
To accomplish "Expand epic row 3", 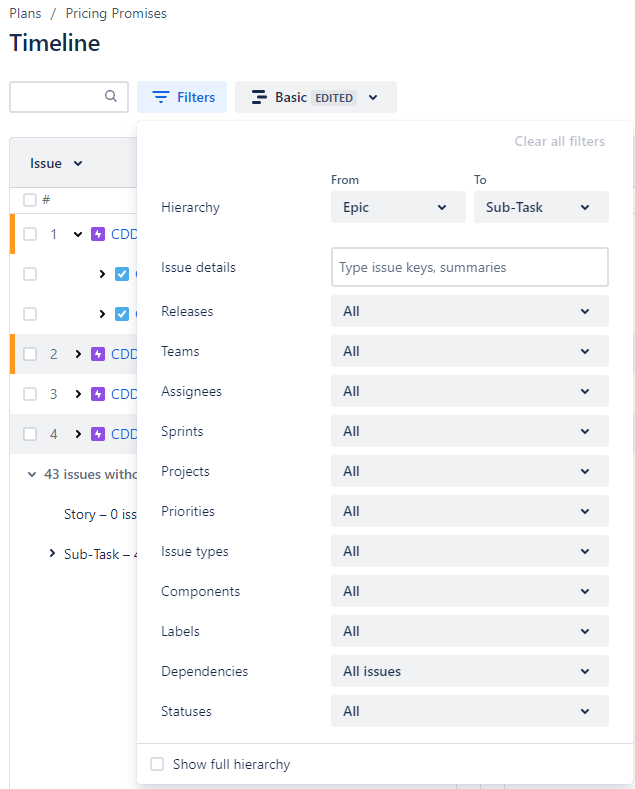I will (x=77, y=393).
